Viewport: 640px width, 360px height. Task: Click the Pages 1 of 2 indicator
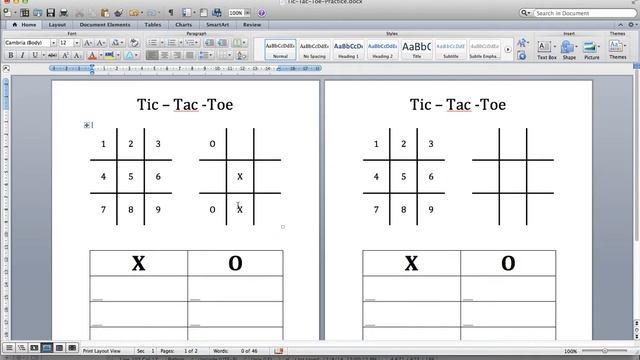point(179,351)
